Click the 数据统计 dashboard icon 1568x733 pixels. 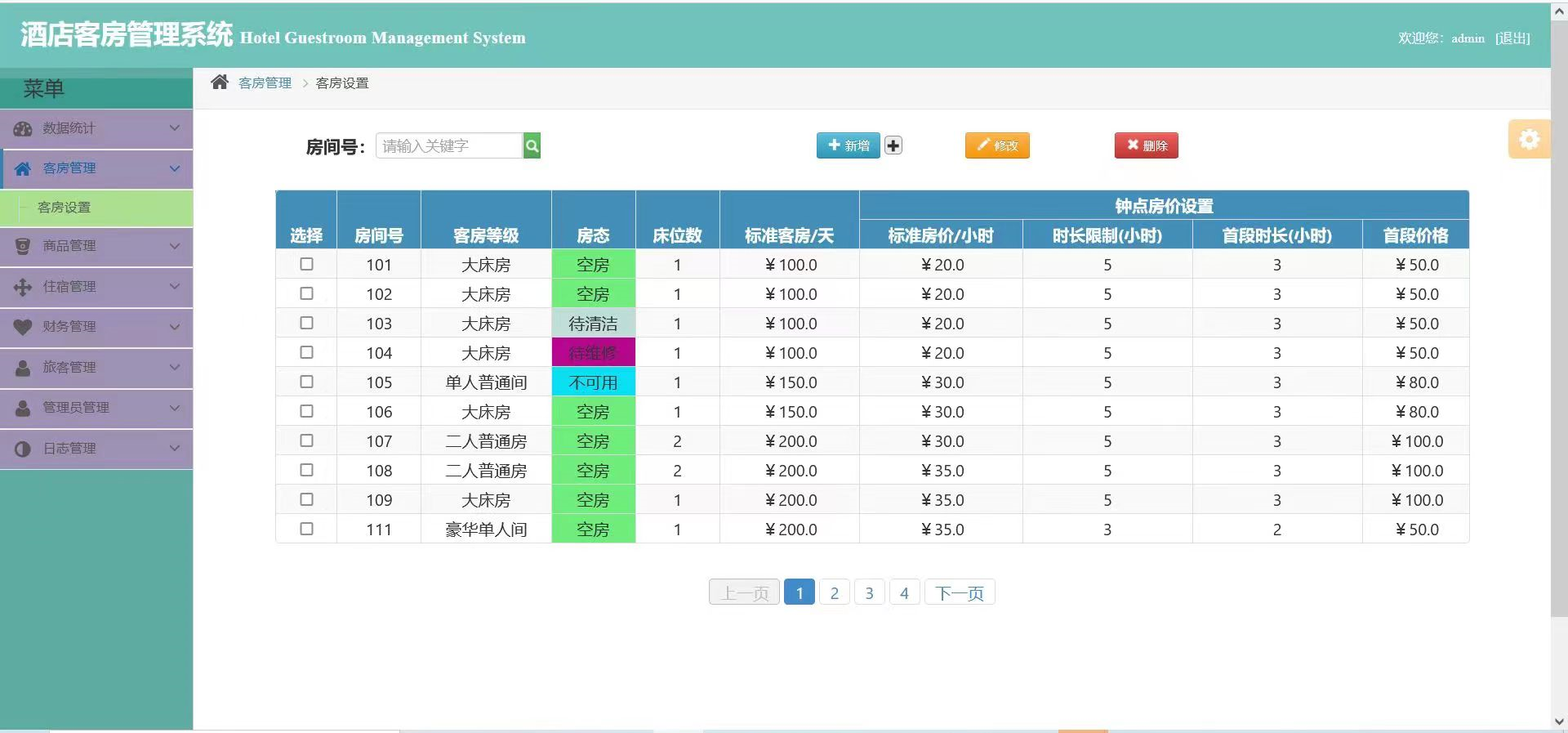pos(23,128)
